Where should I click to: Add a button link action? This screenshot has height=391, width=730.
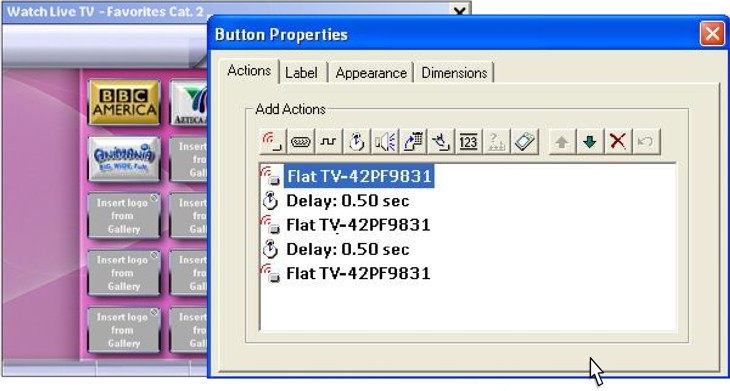(440, 142)
